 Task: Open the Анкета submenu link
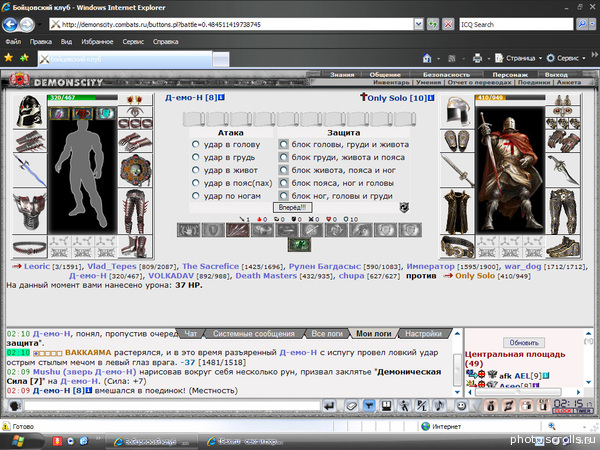click(569, 82)
